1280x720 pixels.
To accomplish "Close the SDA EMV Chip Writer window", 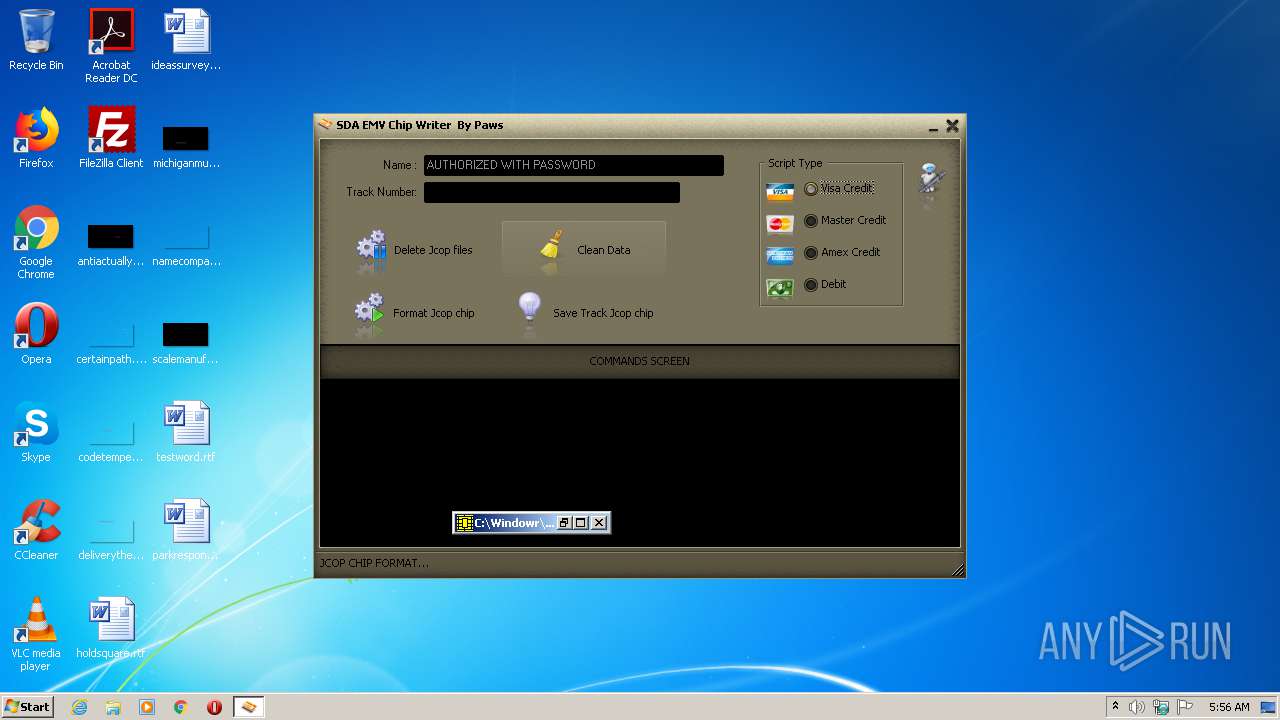I will coord(952,126).
